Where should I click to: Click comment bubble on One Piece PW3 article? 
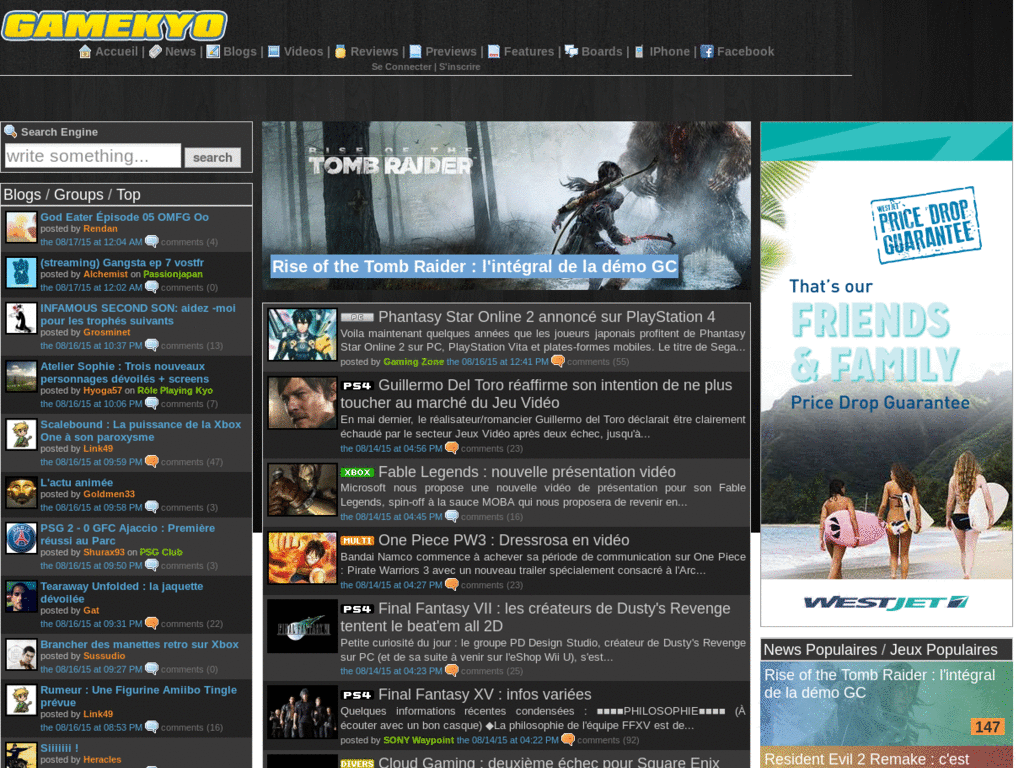[451, 584]
